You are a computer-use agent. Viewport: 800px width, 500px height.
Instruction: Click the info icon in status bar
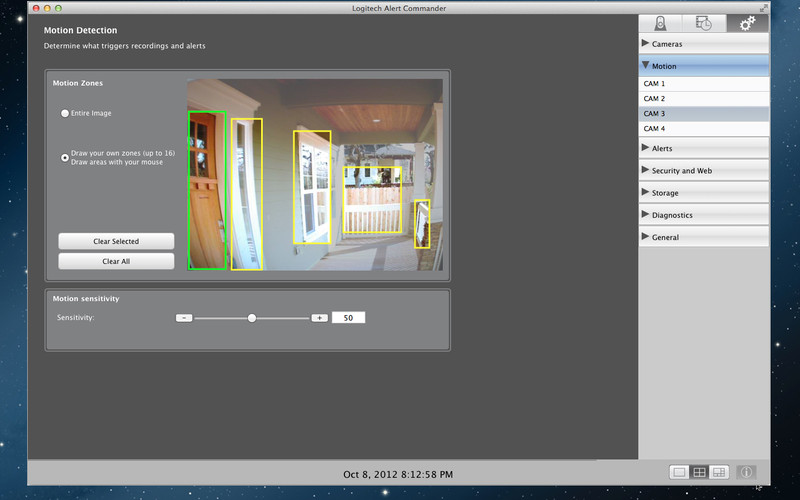[x=746, y=472]
